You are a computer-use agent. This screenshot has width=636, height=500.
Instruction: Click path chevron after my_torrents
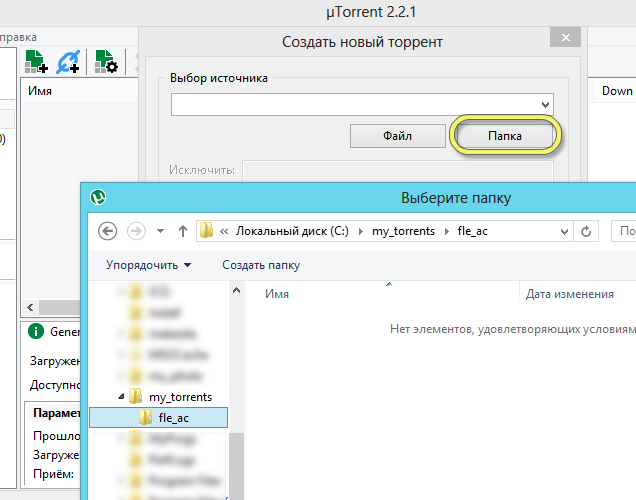tap(447, 232)
